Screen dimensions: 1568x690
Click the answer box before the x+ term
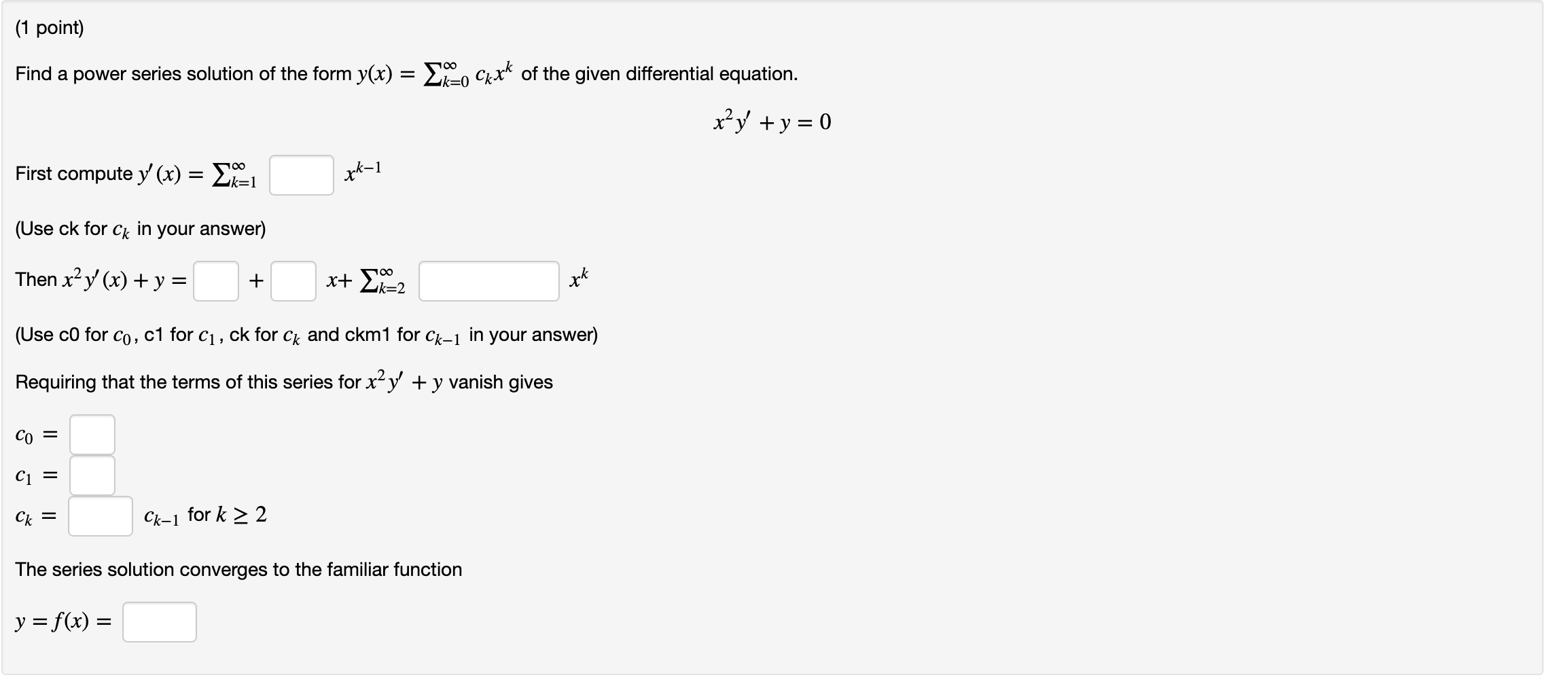293,279
